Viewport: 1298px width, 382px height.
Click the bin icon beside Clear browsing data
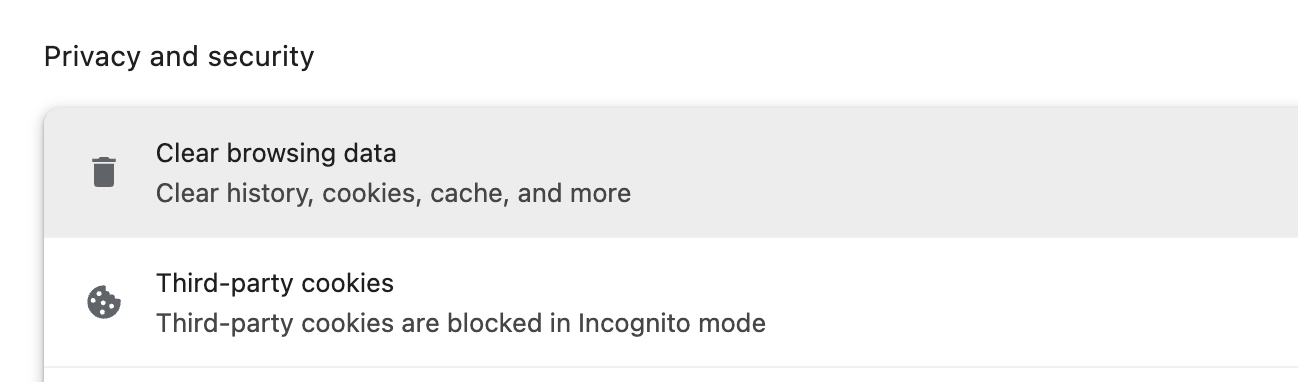coord(104,172)
